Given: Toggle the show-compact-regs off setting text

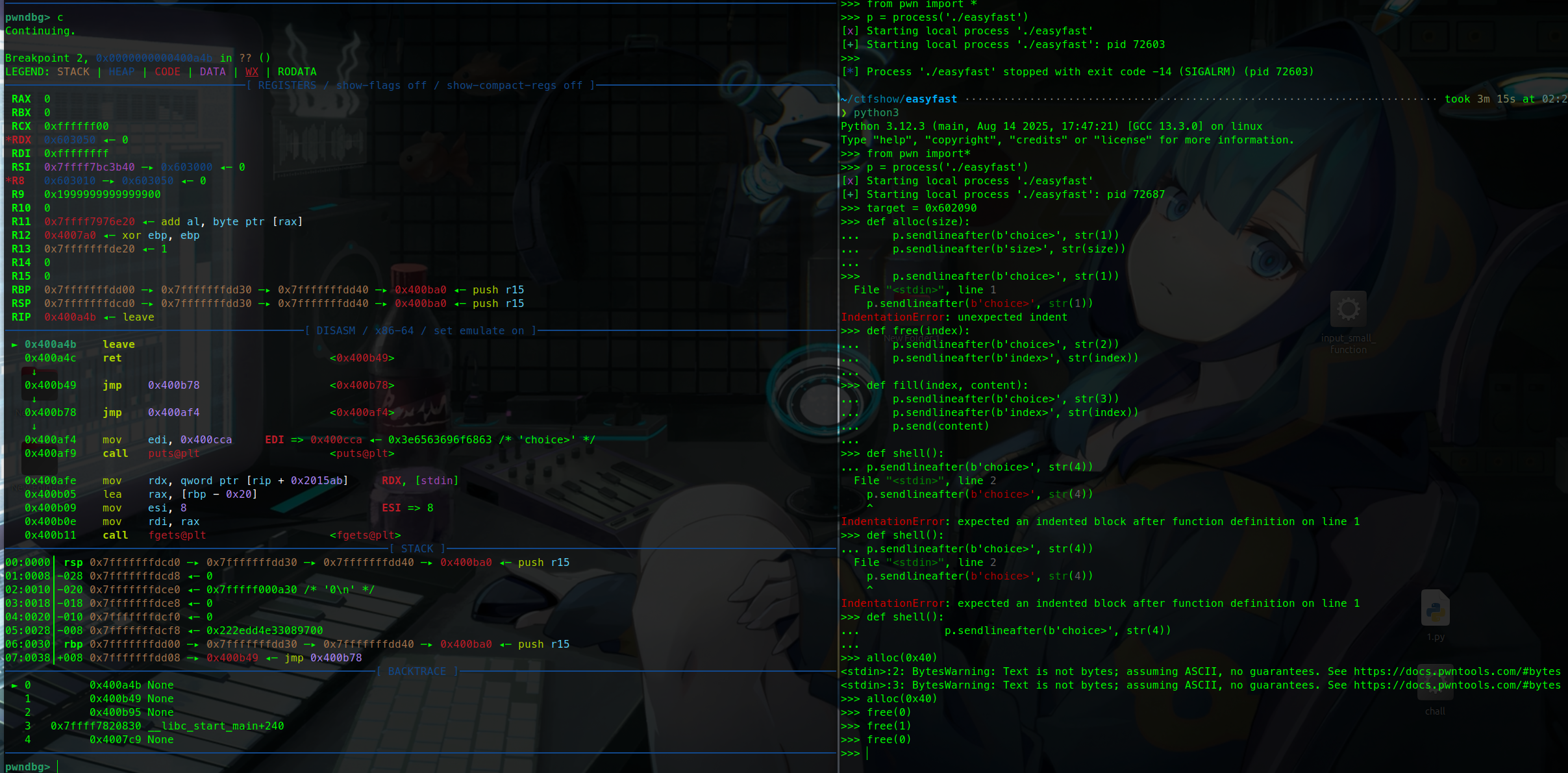Looking at the screenshot, I should coord(514,86).
